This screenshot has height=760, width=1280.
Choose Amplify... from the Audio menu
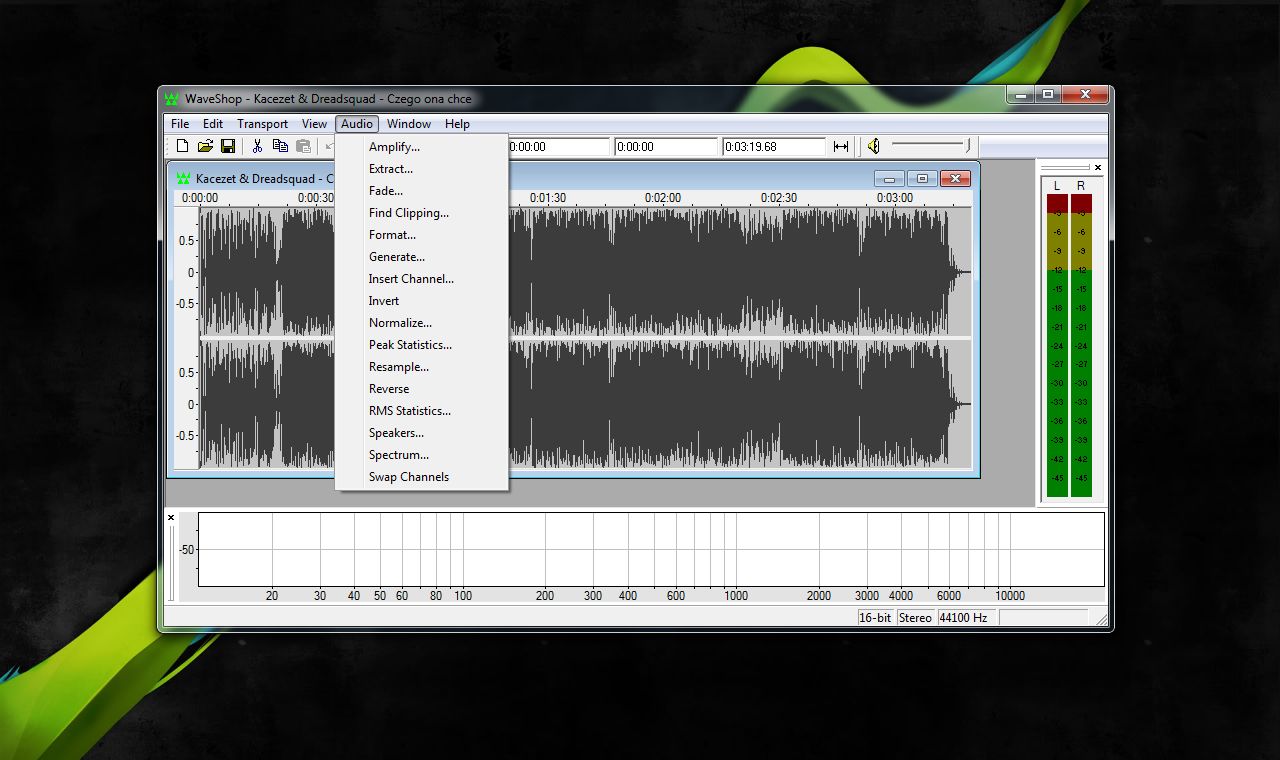pos(422,147)
